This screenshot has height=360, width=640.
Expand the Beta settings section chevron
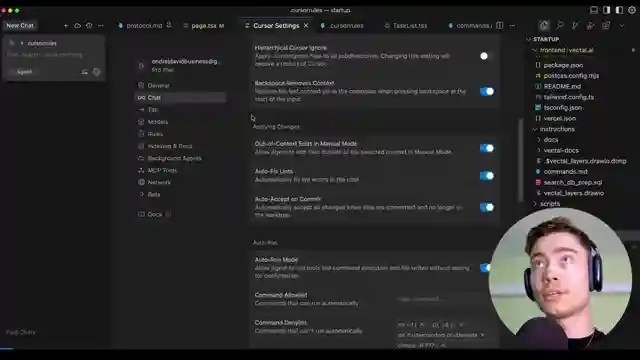(x=141, y=194)
